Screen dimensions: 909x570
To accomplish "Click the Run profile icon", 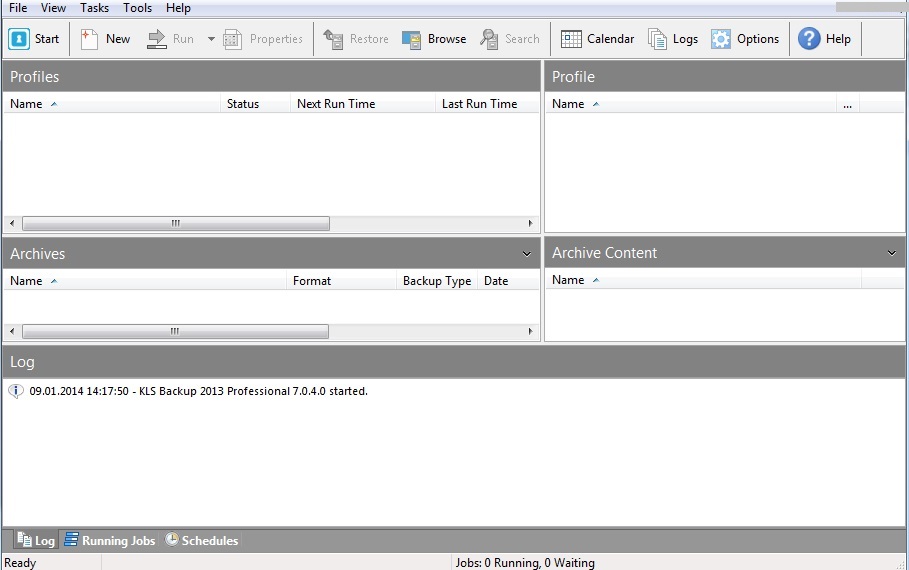I will tap(157, 39).
